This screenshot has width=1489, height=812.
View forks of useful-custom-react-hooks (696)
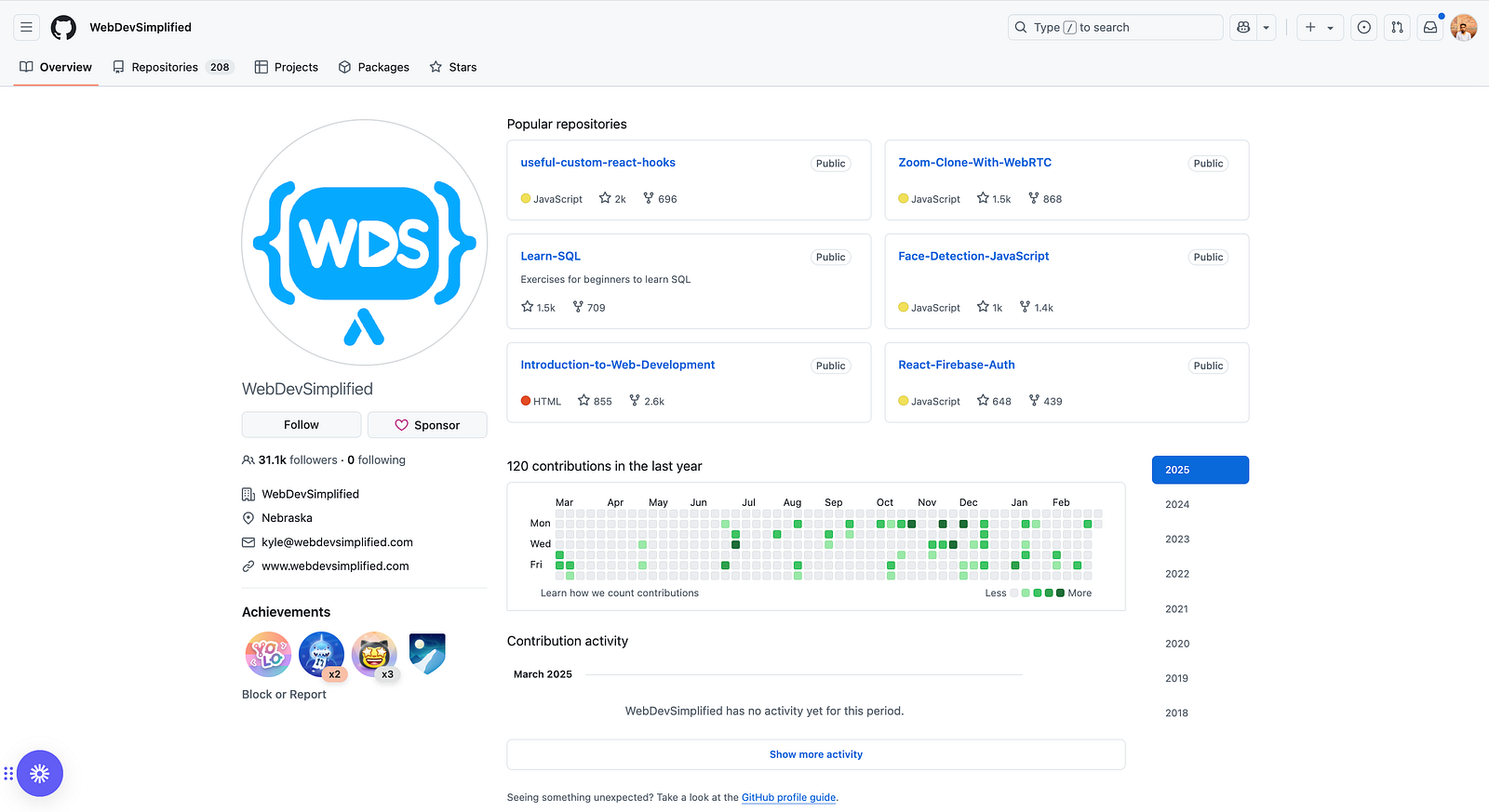click(660, 199)
